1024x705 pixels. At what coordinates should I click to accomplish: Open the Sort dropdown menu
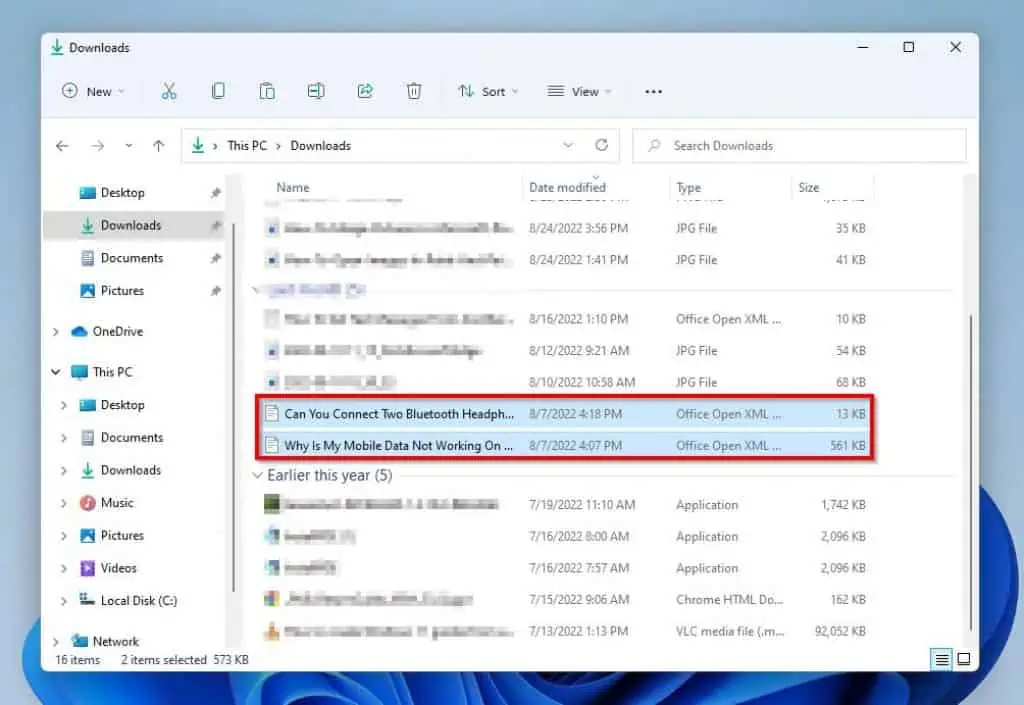pyautogui.click(x=487, y=91)
